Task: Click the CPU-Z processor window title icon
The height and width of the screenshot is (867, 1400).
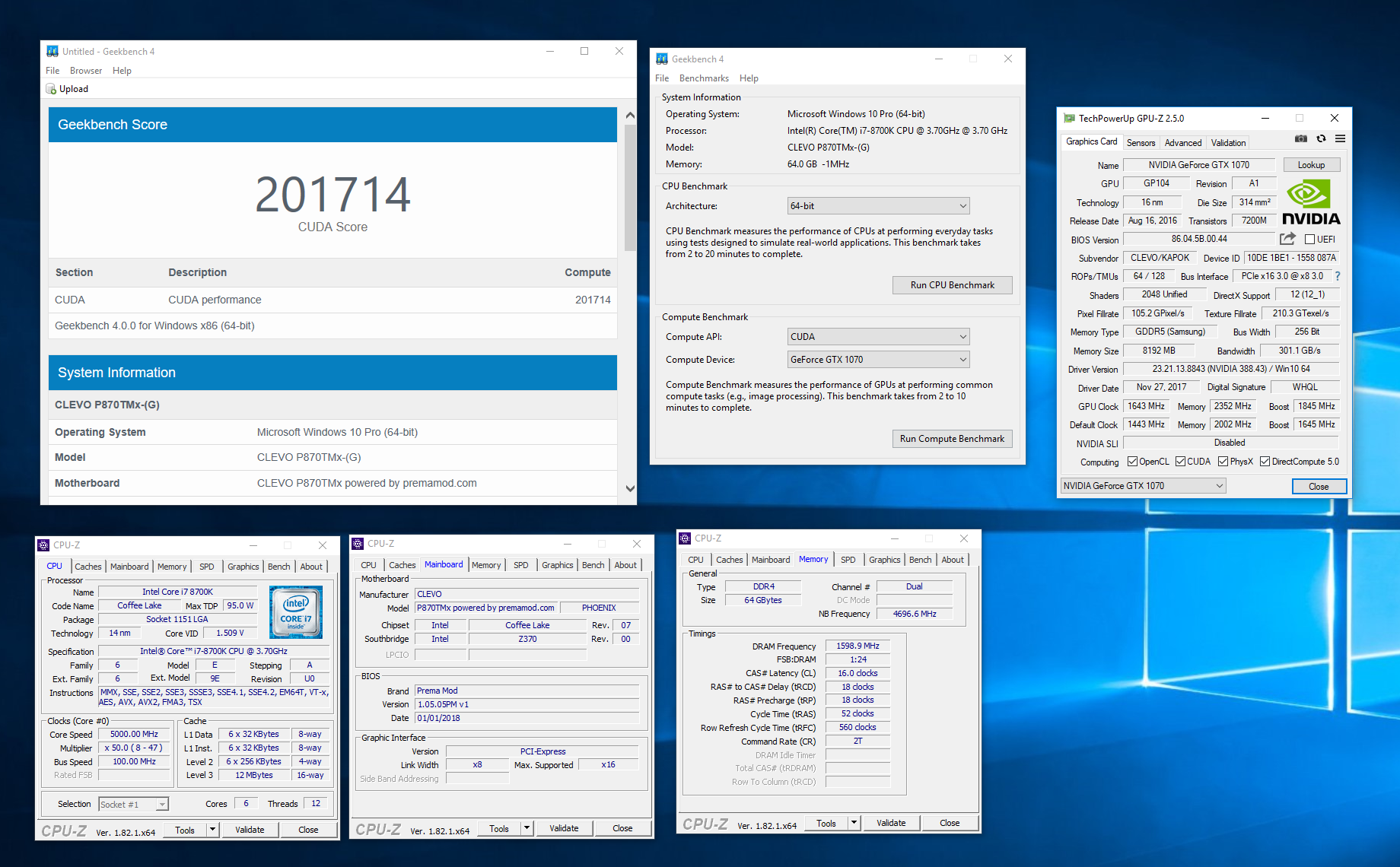Action: click(43, 545)
